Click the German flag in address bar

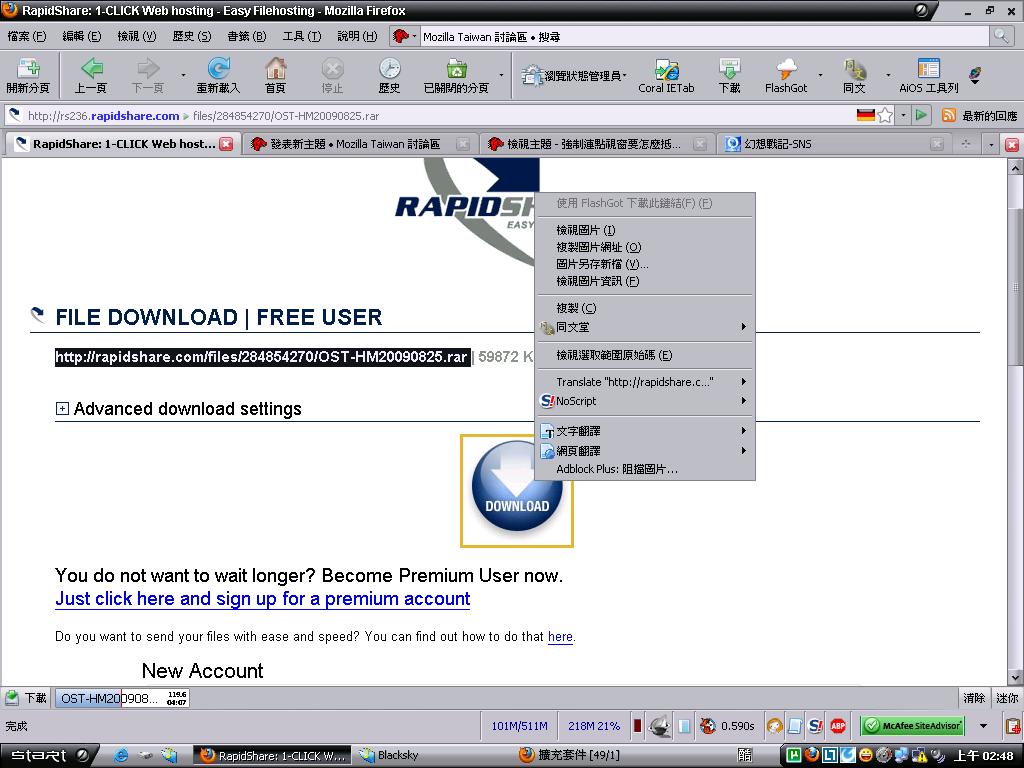pyautogui.click(x=865, y=116)
